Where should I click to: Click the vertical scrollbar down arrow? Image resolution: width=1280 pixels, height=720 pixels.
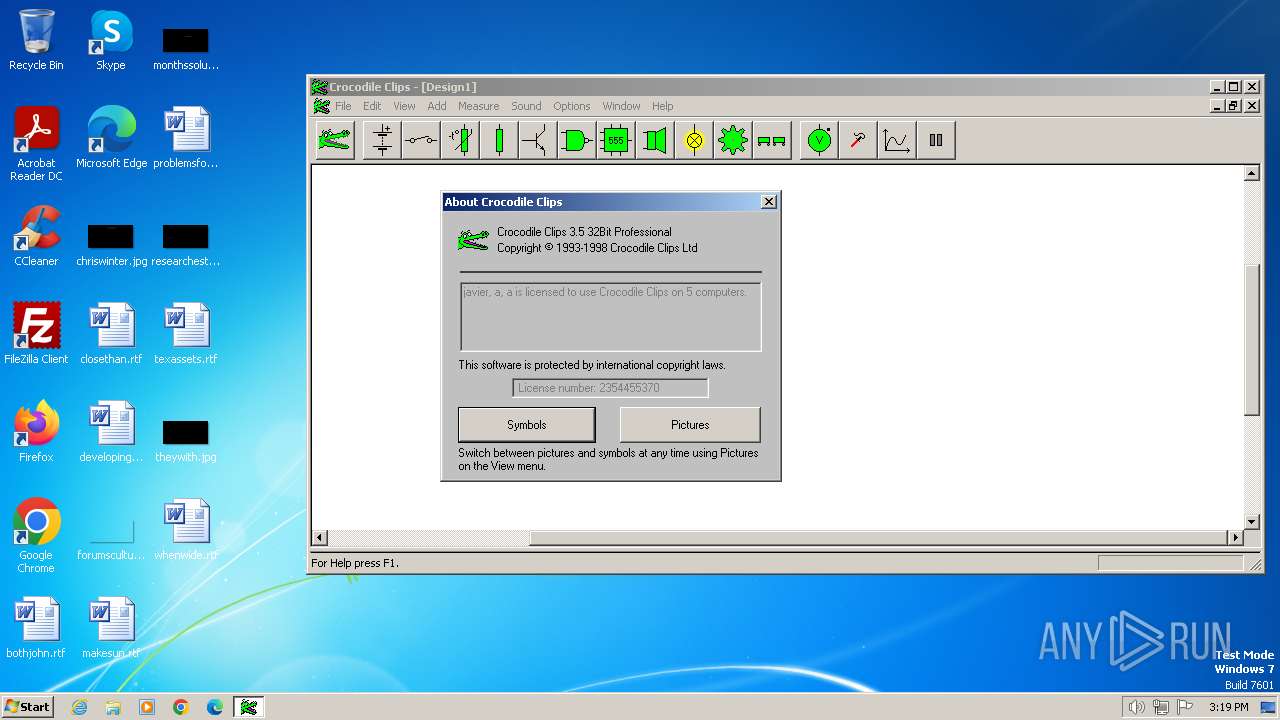click(x=1251, y=522)
